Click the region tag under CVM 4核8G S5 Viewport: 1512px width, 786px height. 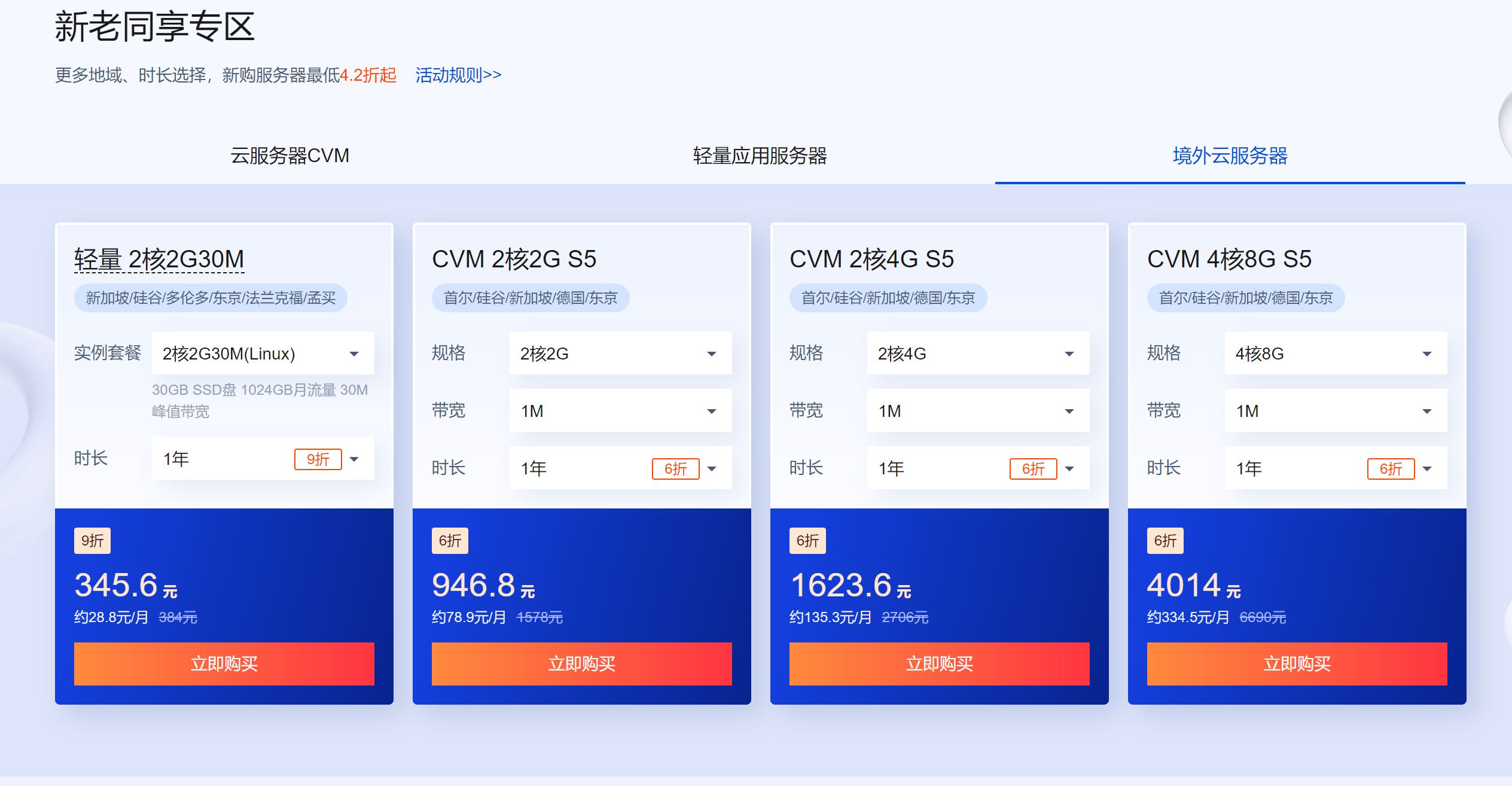coord(1246,298)
